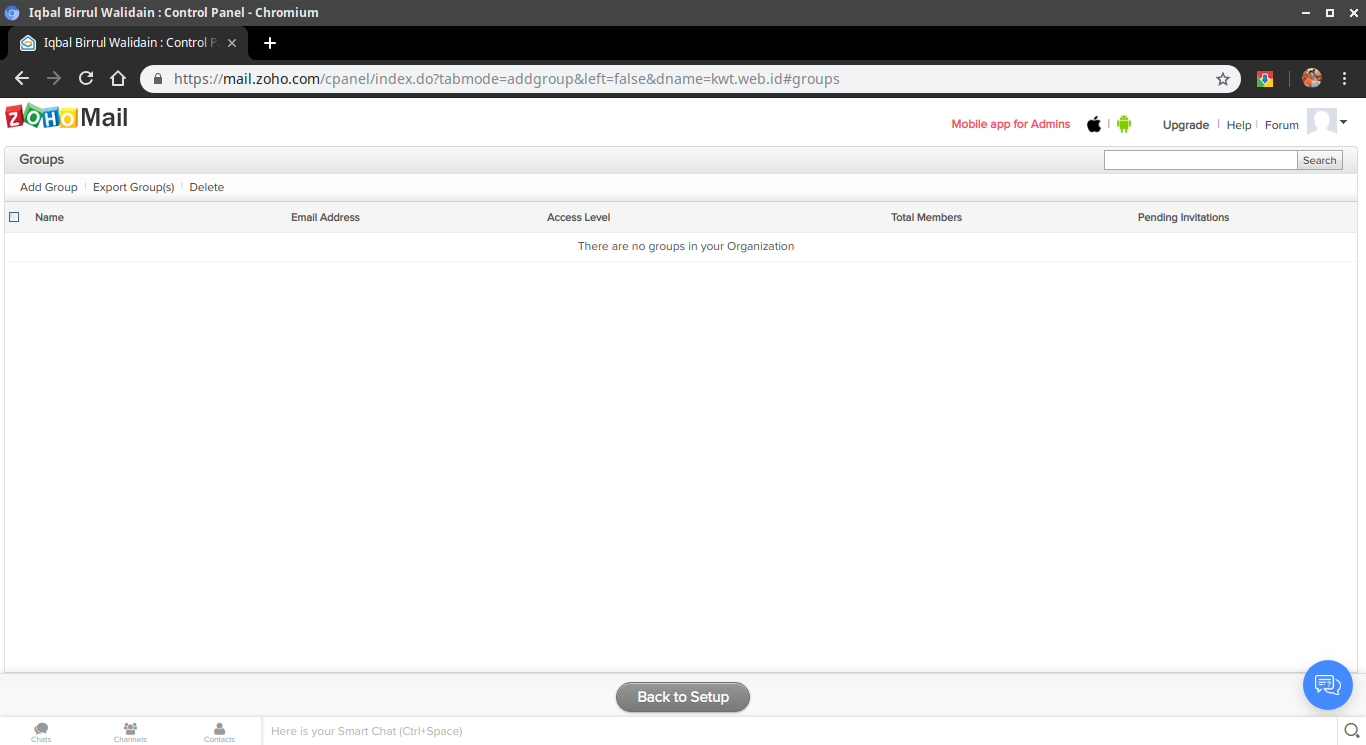The image size is (1366, 745).
Task: Click inside the groups search field
Action: [1200, 159]
